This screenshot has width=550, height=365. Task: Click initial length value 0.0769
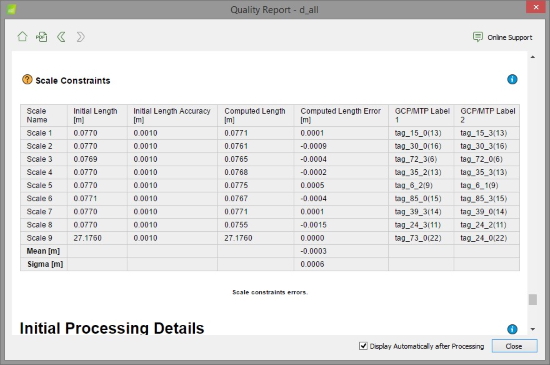point(85,159)
